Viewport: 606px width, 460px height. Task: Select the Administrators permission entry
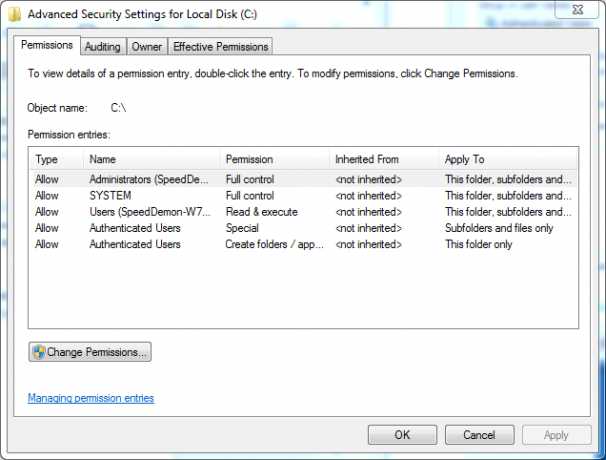(303, 179)
